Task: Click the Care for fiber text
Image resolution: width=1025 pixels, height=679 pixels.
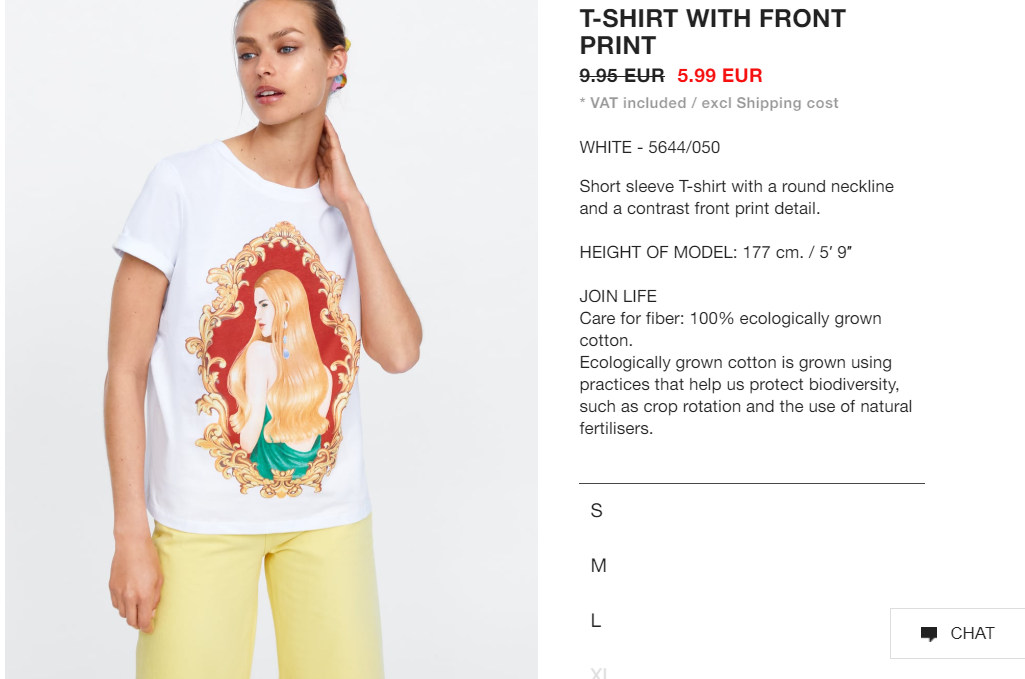Action: [730, 329]
